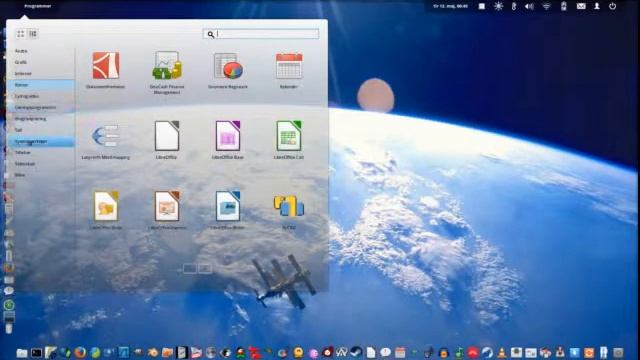Go to second page of launcher apps

coord(205,268)
